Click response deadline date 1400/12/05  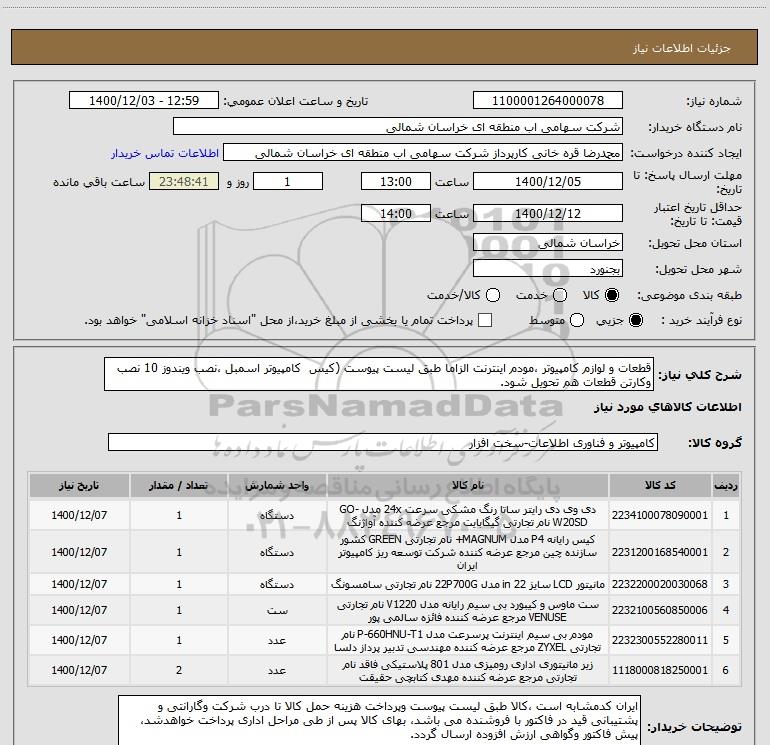coord(548,181)
